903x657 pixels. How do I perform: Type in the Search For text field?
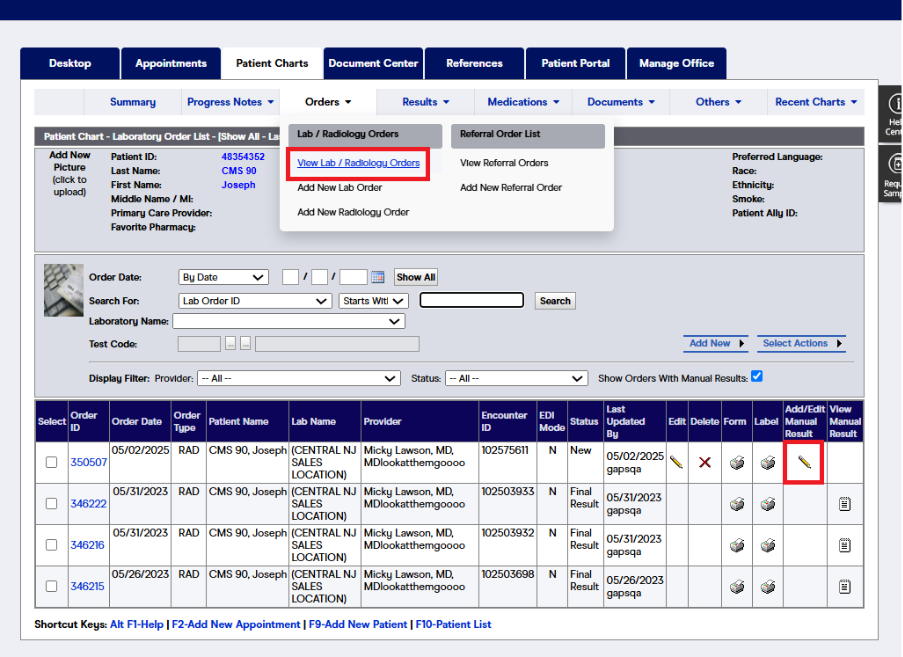471,300
